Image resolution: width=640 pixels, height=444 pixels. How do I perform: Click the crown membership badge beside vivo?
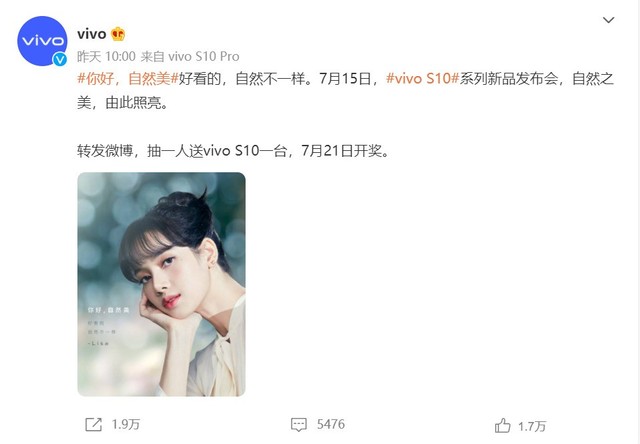(x=118, y=34)
